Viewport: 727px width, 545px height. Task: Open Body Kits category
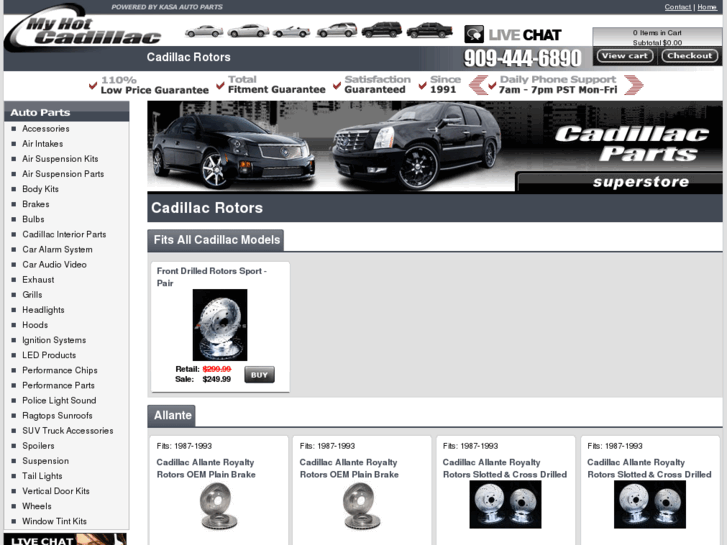click(40, 189)
